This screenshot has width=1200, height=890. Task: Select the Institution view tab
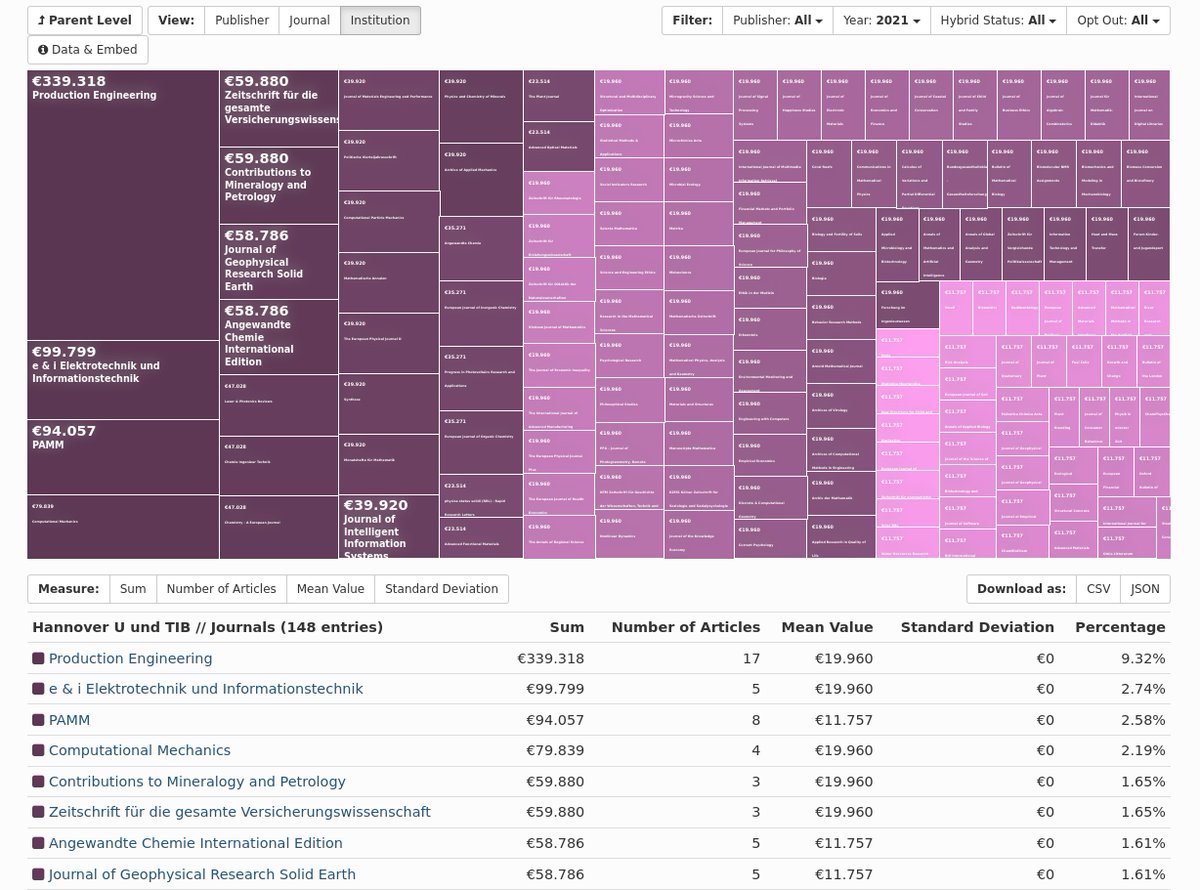[380, 20]
